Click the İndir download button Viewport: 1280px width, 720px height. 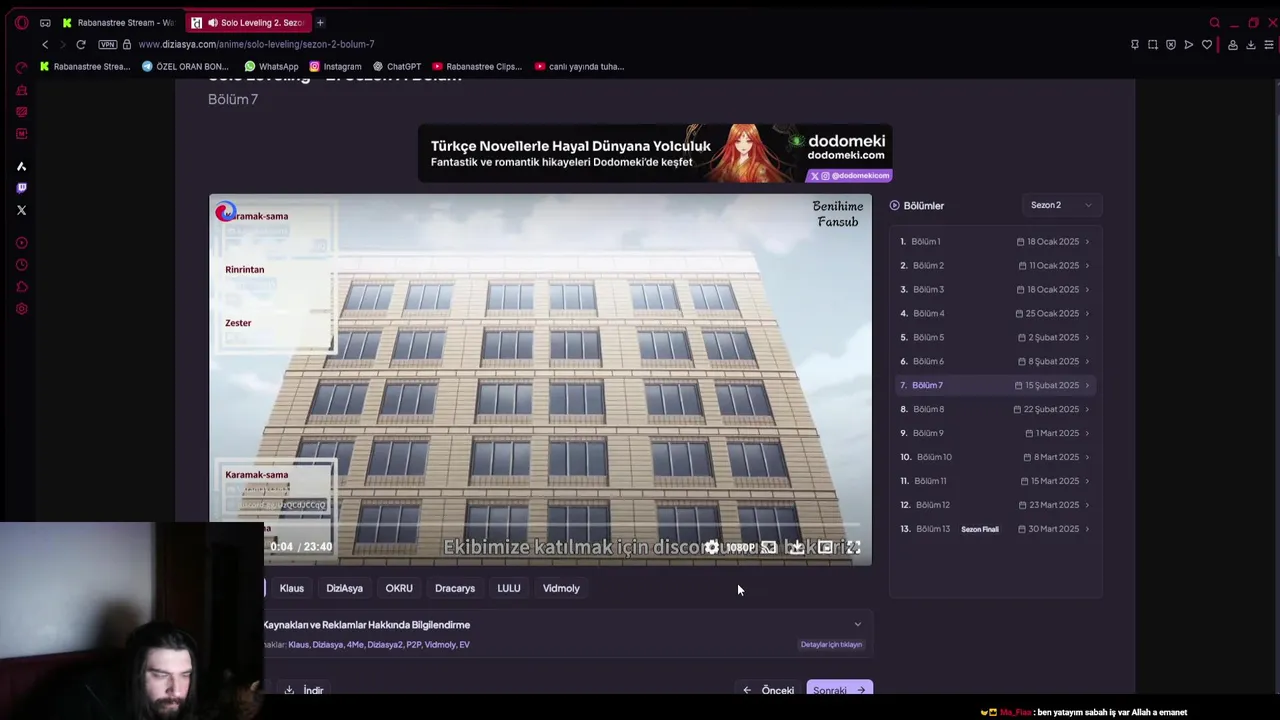304,690
